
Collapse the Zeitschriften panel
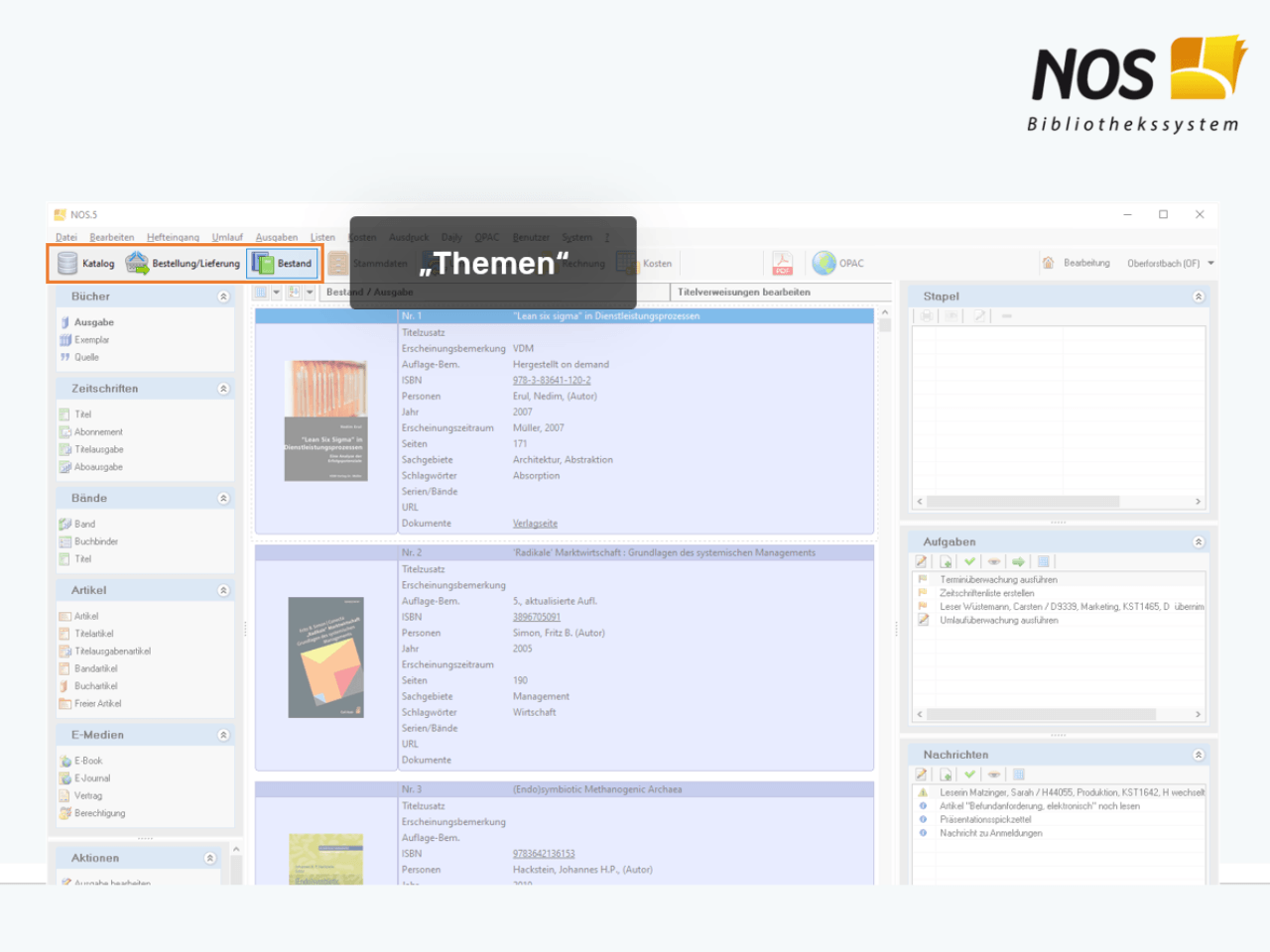tap(223, 389)
